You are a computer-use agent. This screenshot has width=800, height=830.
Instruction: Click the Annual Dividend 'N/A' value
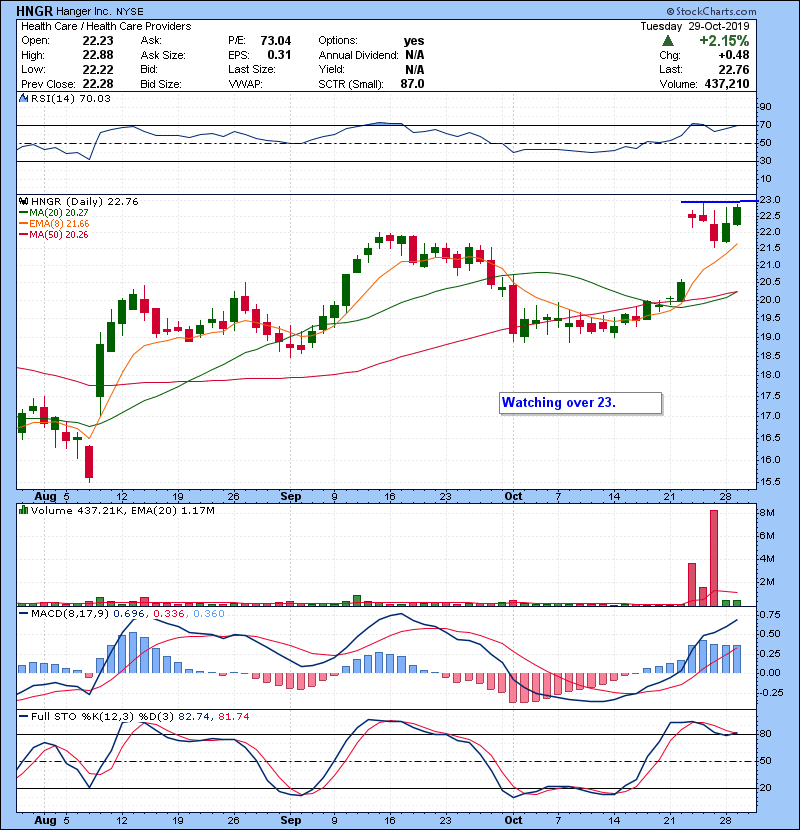pos(415,55)
